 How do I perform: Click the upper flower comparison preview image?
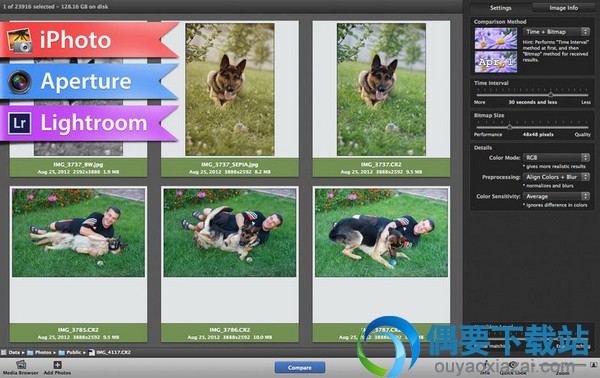[x=496, y=38]
